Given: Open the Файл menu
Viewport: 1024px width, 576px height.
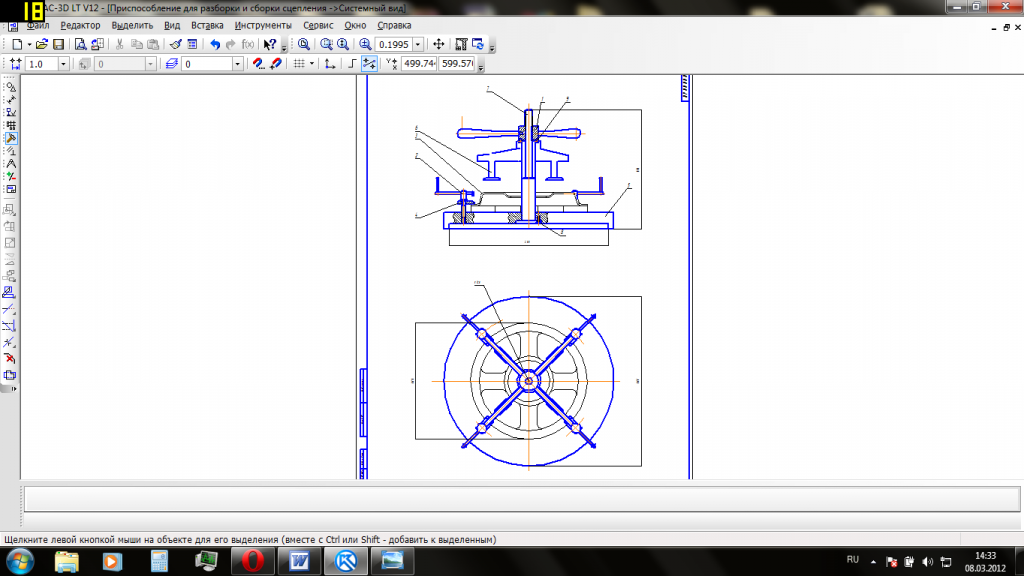Looking at the screenshot, I should [x=38, y=25].
